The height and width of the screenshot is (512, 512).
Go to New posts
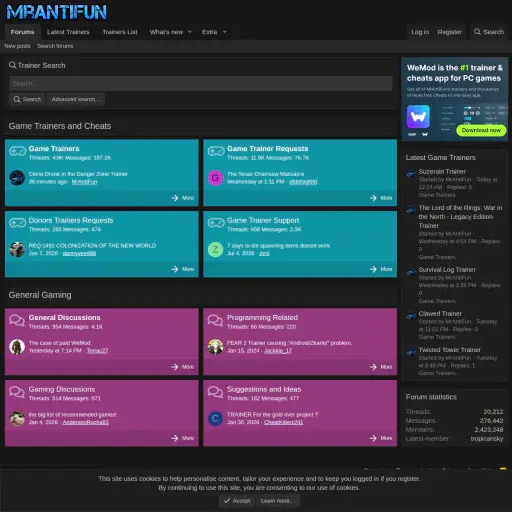pyautogui.click(x=17, y=46)
